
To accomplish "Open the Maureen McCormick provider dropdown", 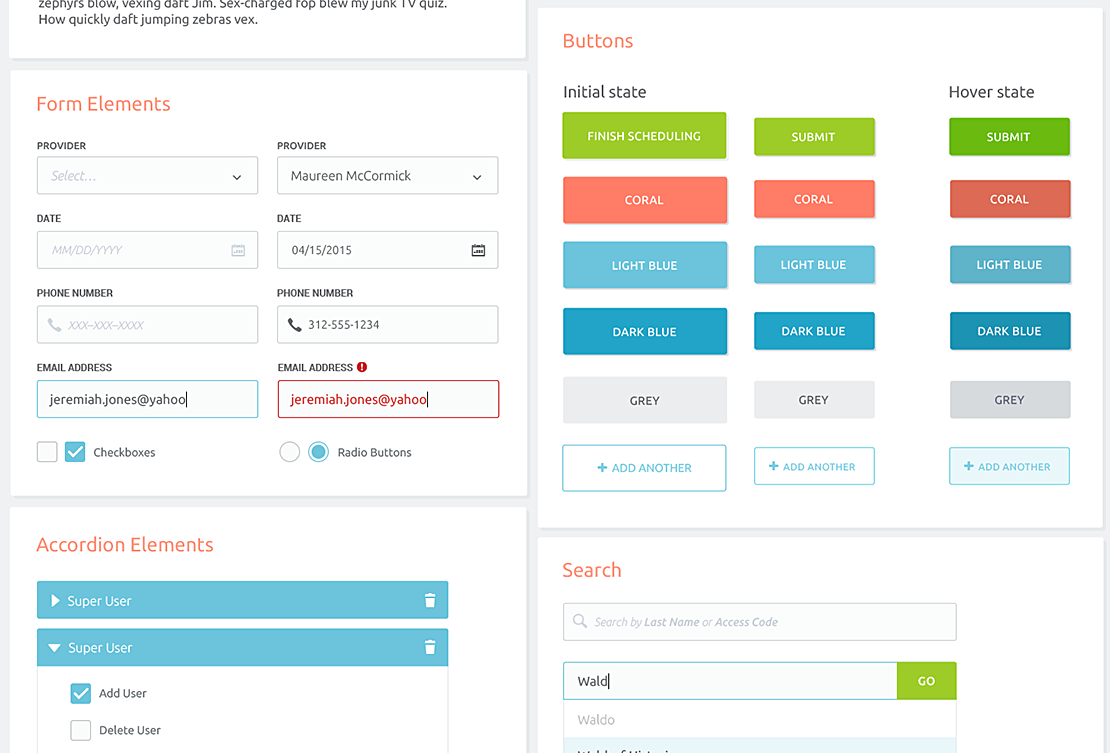I will point(387,176).
